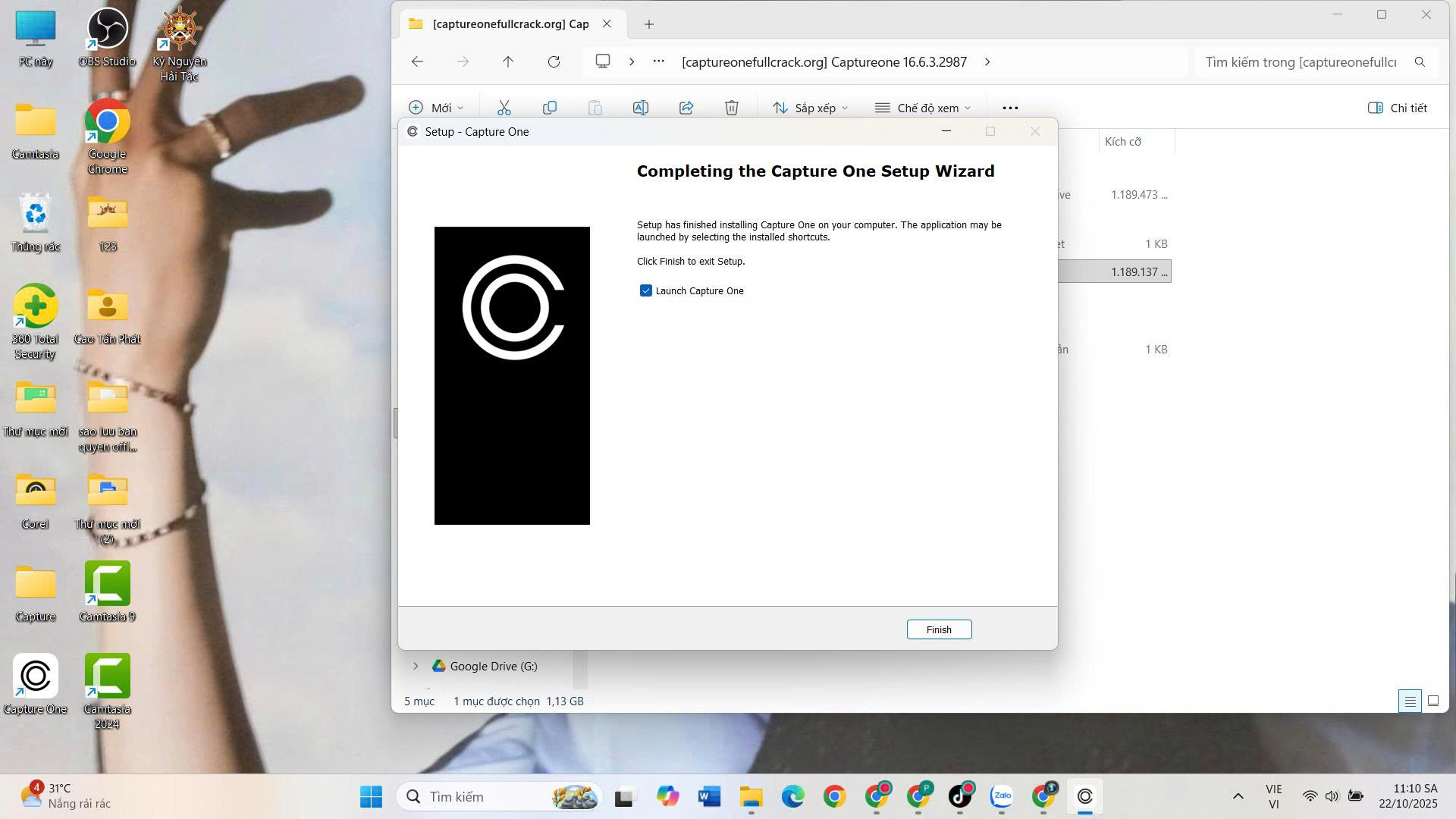Open the See more ellipsis menu

click(1009, 108)
